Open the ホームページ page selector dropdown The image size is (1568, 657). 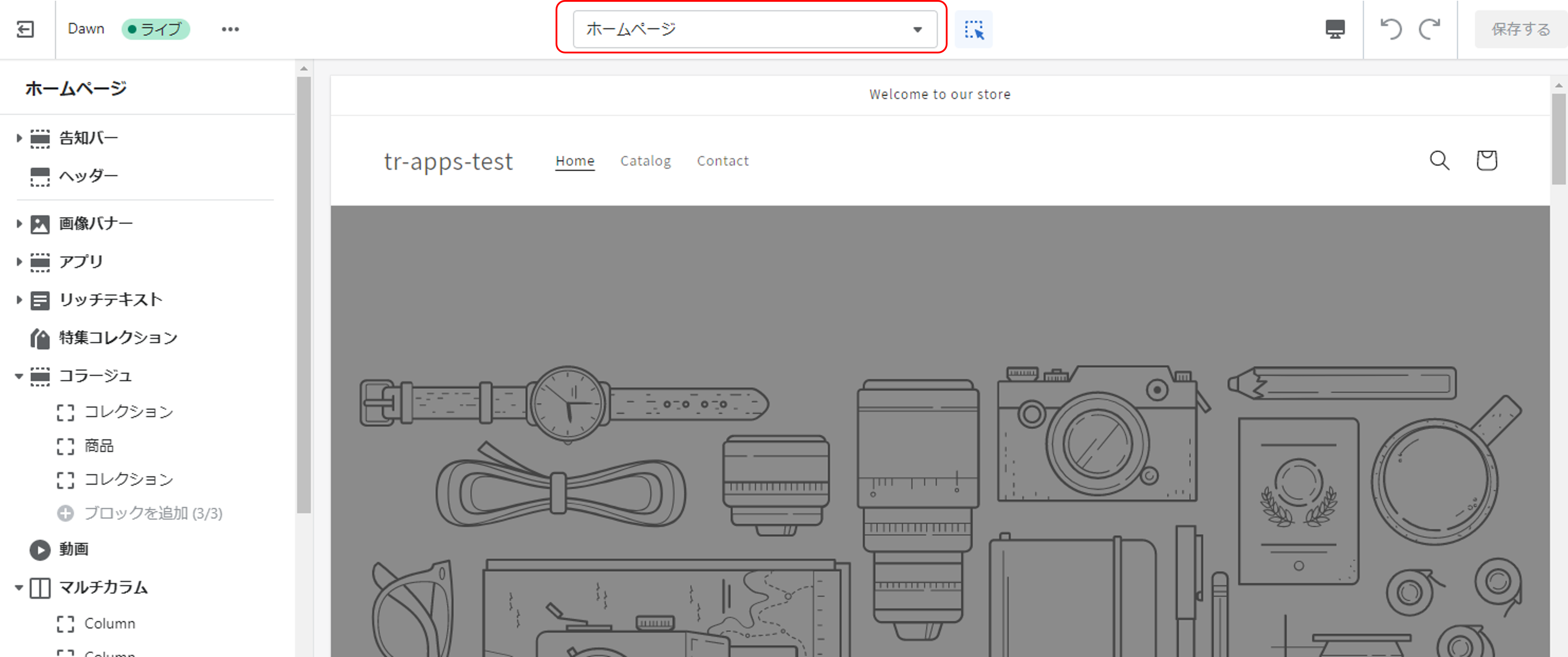[x=754, y=29]
